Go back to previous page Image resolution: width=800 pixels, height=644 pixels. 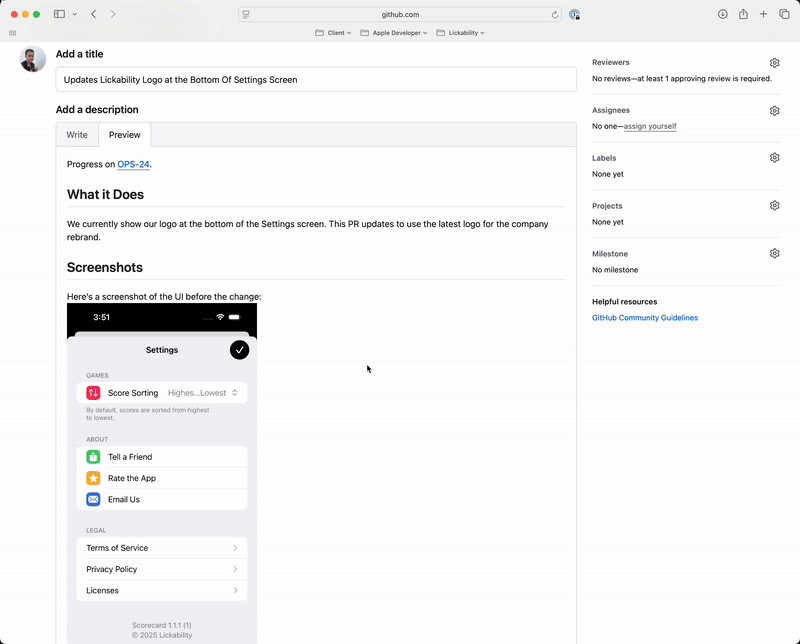coord(93,14)
